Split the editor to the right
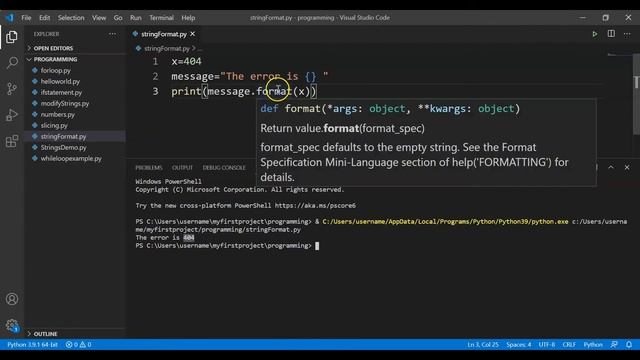Viewport: 640px width, 360px height. click(x=611, y=34)
